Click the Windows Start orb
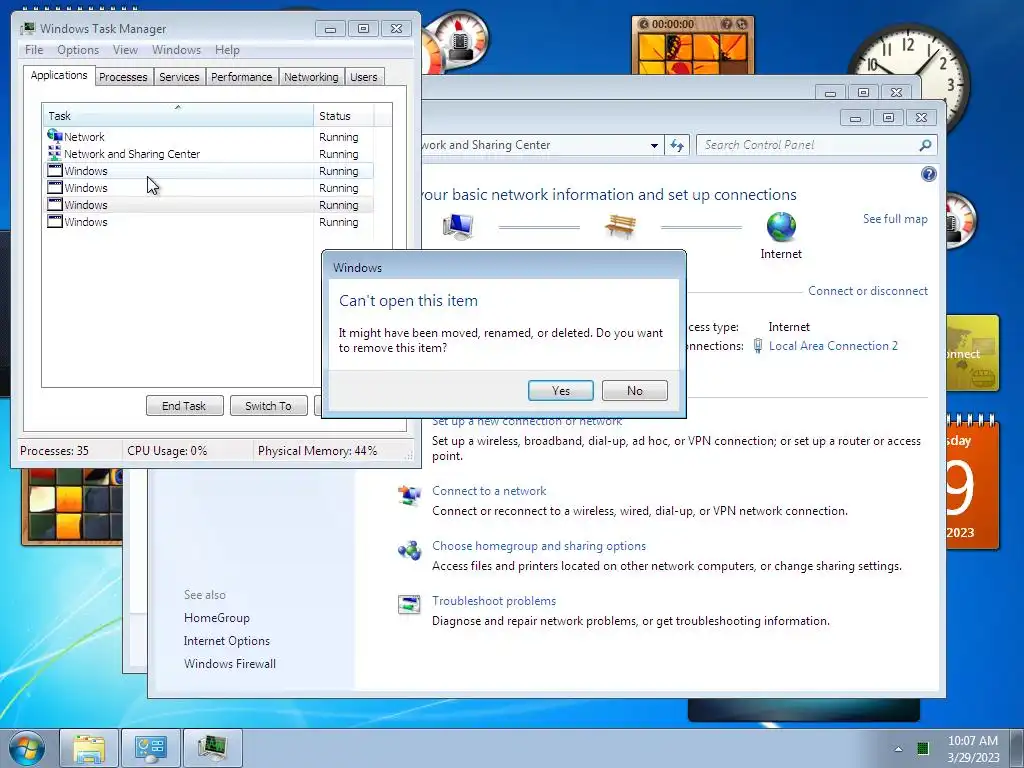The height and width of the screenshot is (768, 1024). click(x=27, y=748)
